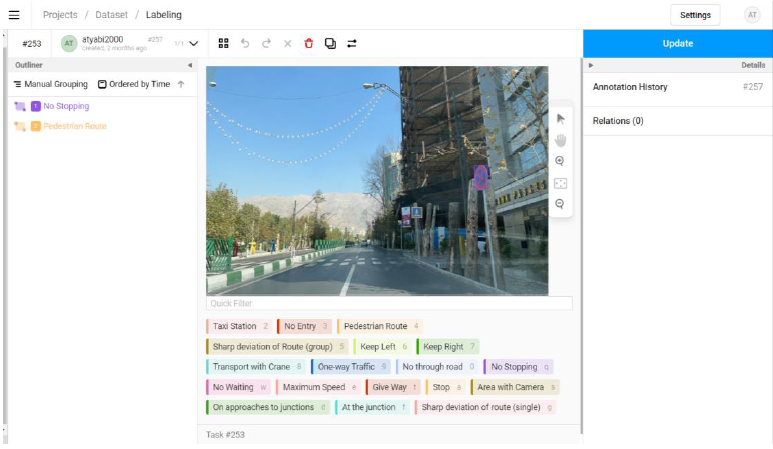Select the arrow pointer tool
Image resolution: width=773 pixels, height=449 pixels.
(560, 118)
